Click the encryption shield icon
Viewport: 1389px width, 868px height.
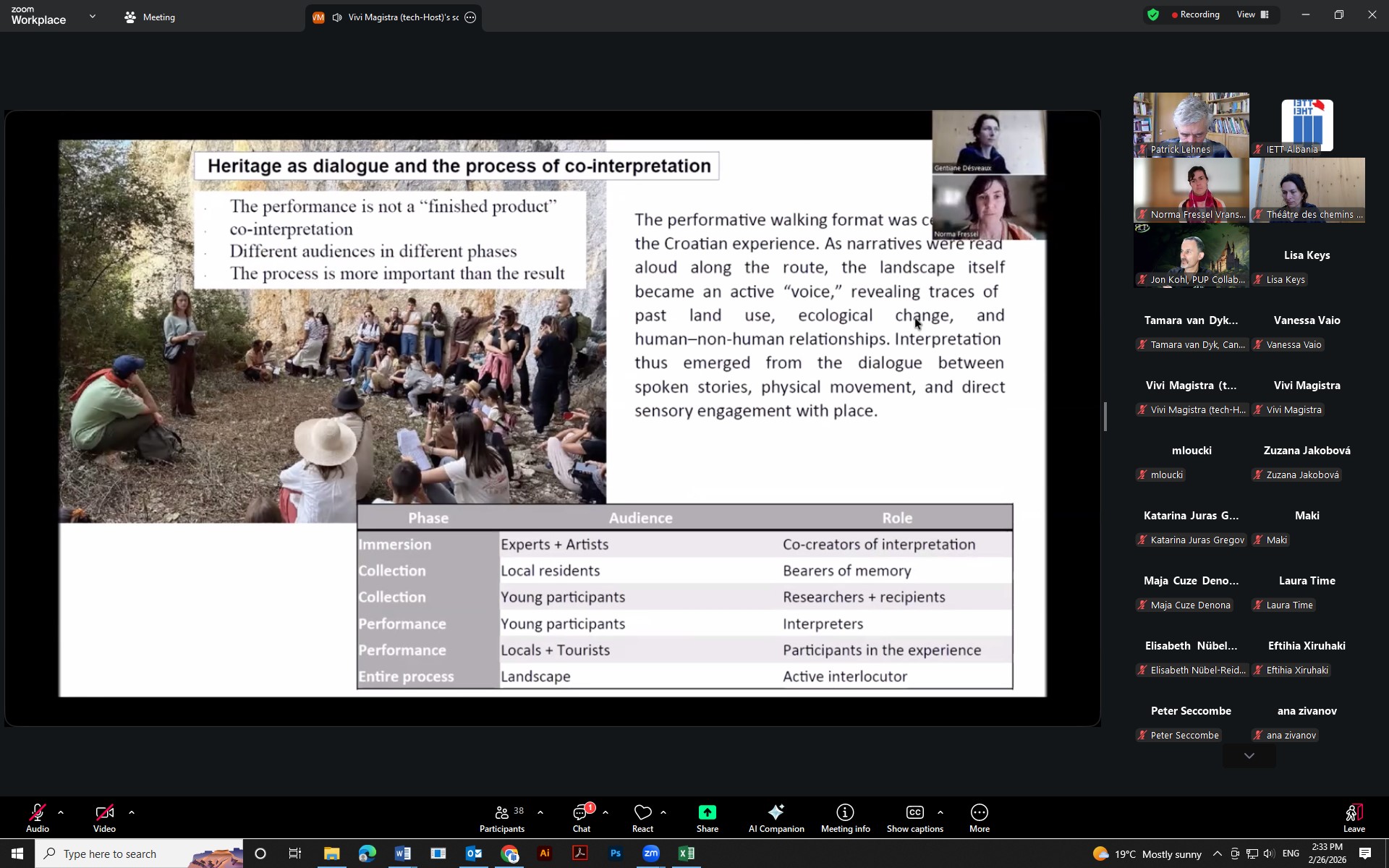(x=1153, y=15)
